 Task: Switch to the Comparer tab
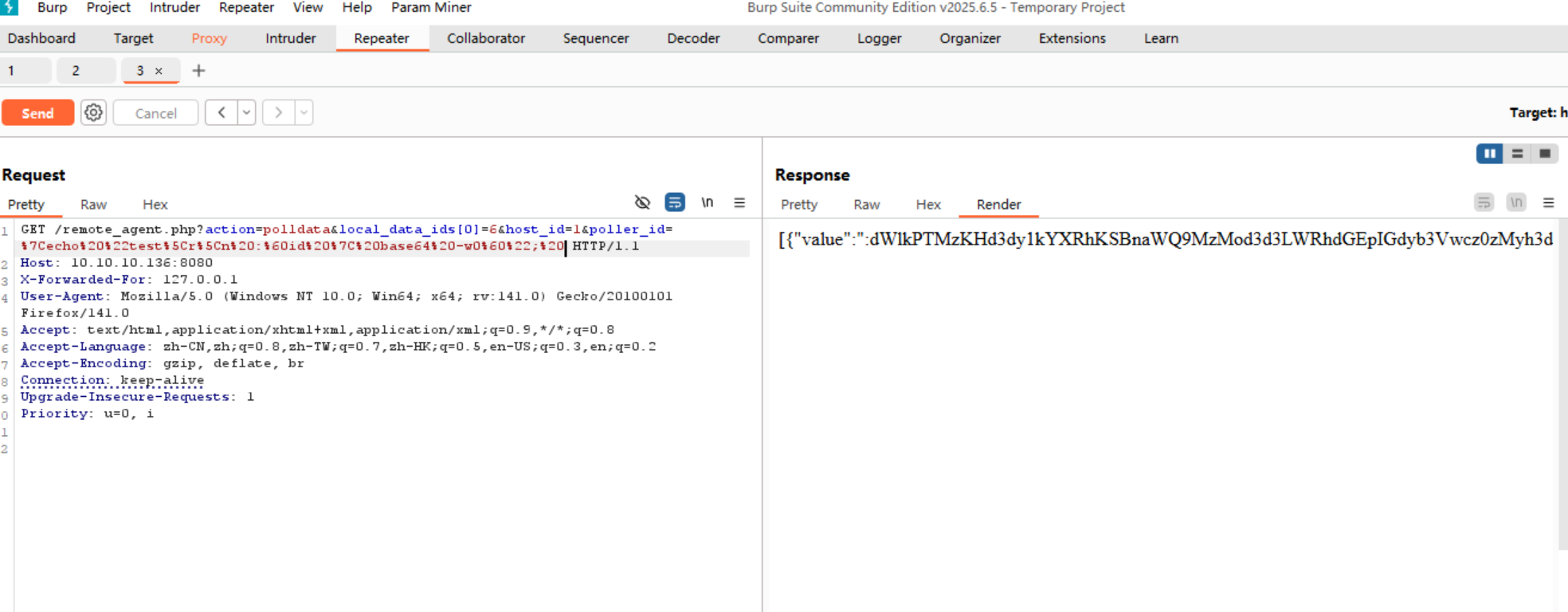click(788, 38)
